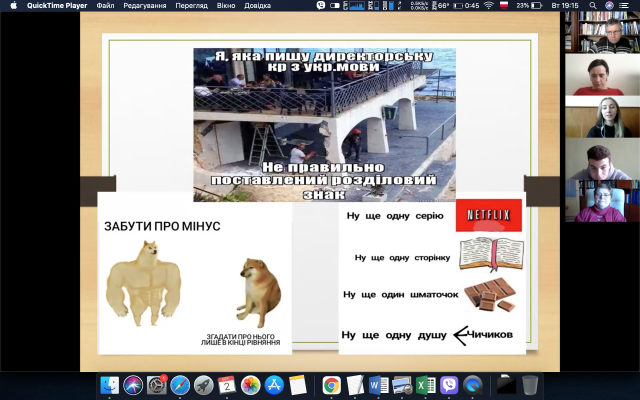Click the text 'Ну ще одну душу'
Image resolution: width=640 pixels, height=400 pixels.
(394, 335)
